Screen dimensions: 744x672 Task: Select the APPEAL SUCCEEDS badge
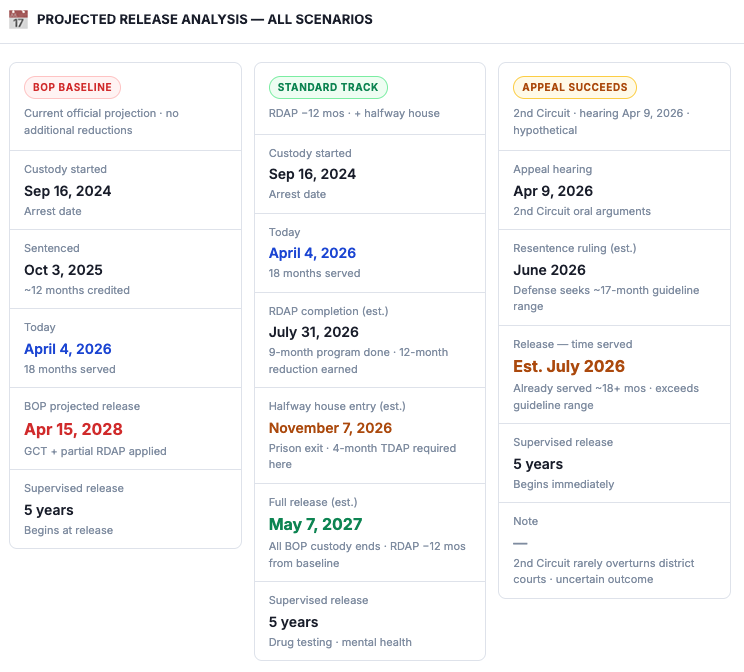tap(575, 87)
